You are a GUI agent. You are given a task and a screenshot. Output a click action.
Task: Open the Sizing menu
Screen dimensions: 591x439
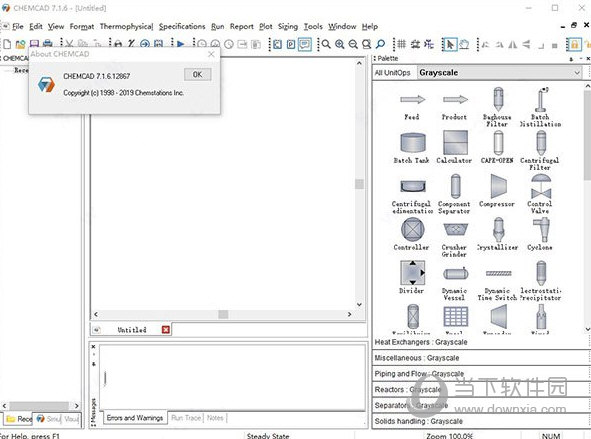coord(288,26)
